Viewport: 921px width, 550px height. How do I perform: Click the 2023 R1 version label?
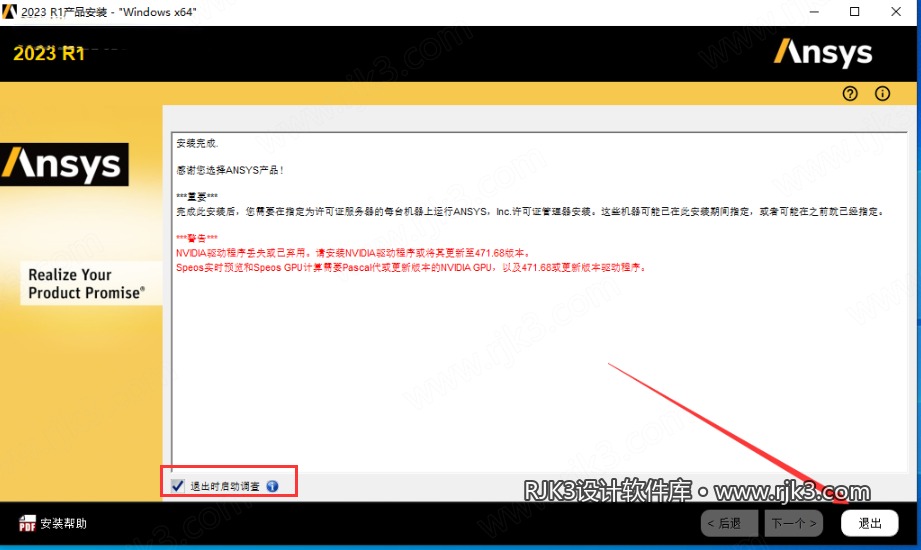coord(49,53)
